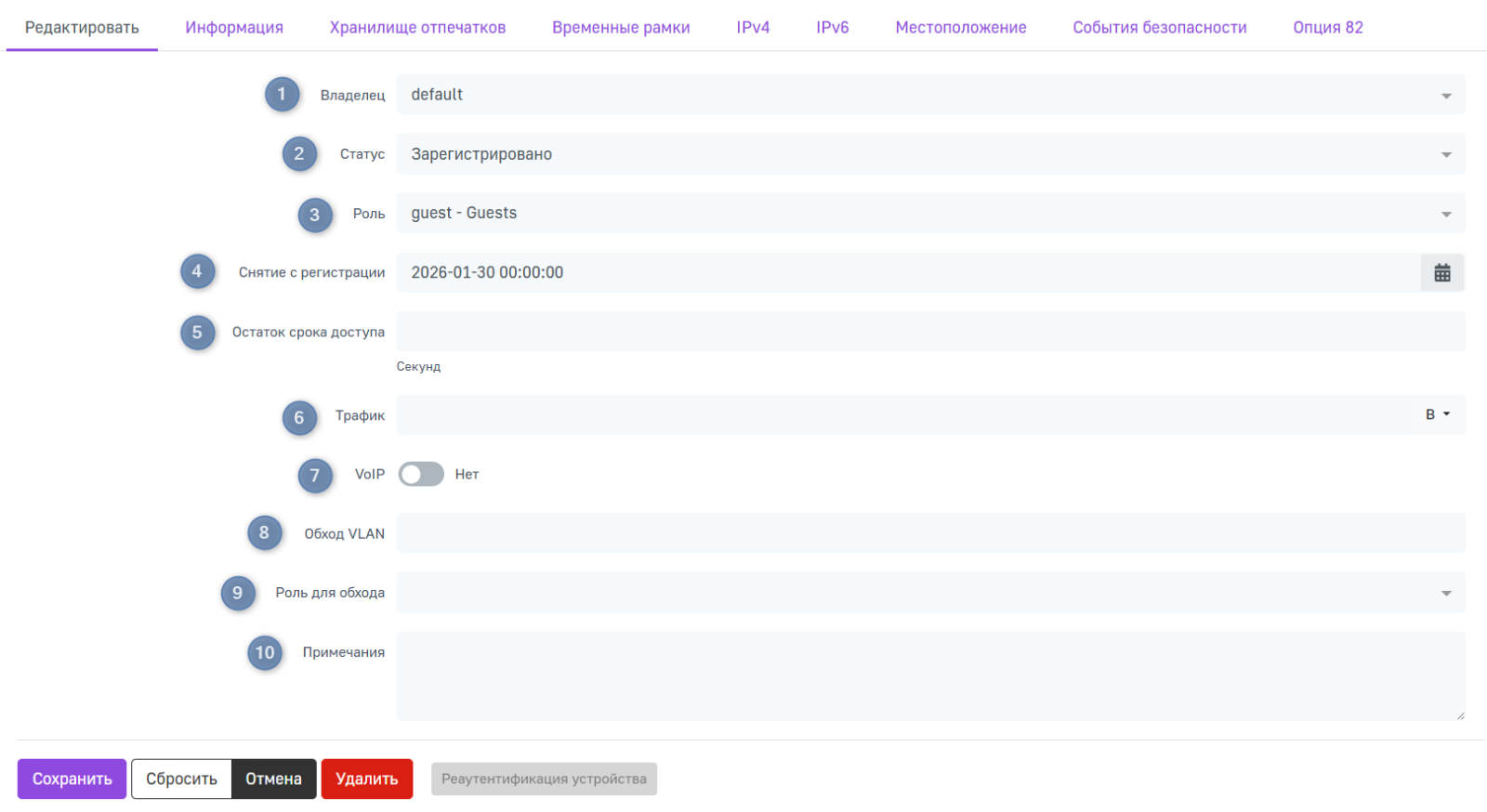Click the numbered badge 10 beside Примечания
This screenshot has width=1487, height=812.
[x=265, y=653]
